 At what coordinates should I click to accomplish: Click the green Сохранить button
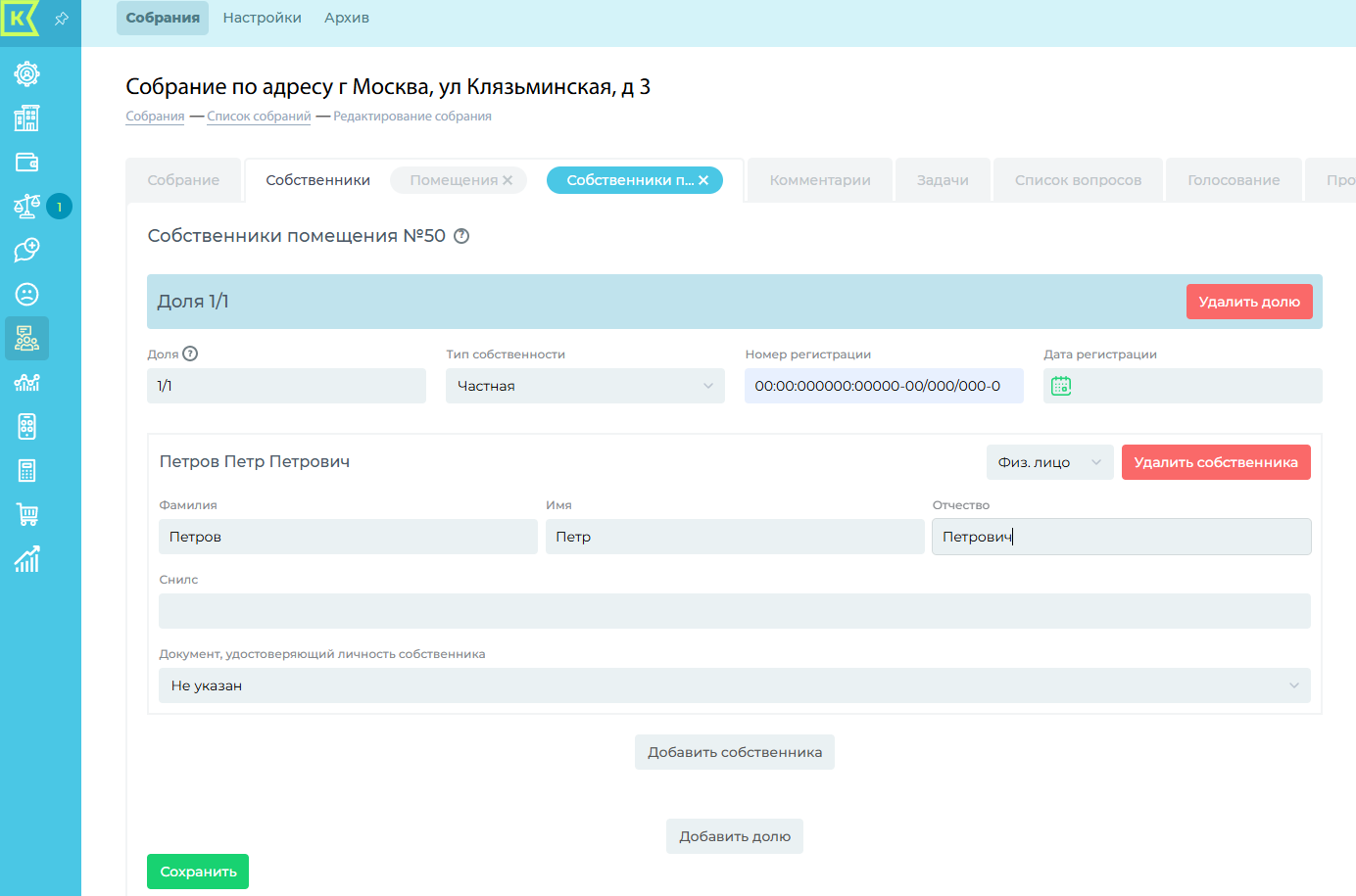coord(198,872)
